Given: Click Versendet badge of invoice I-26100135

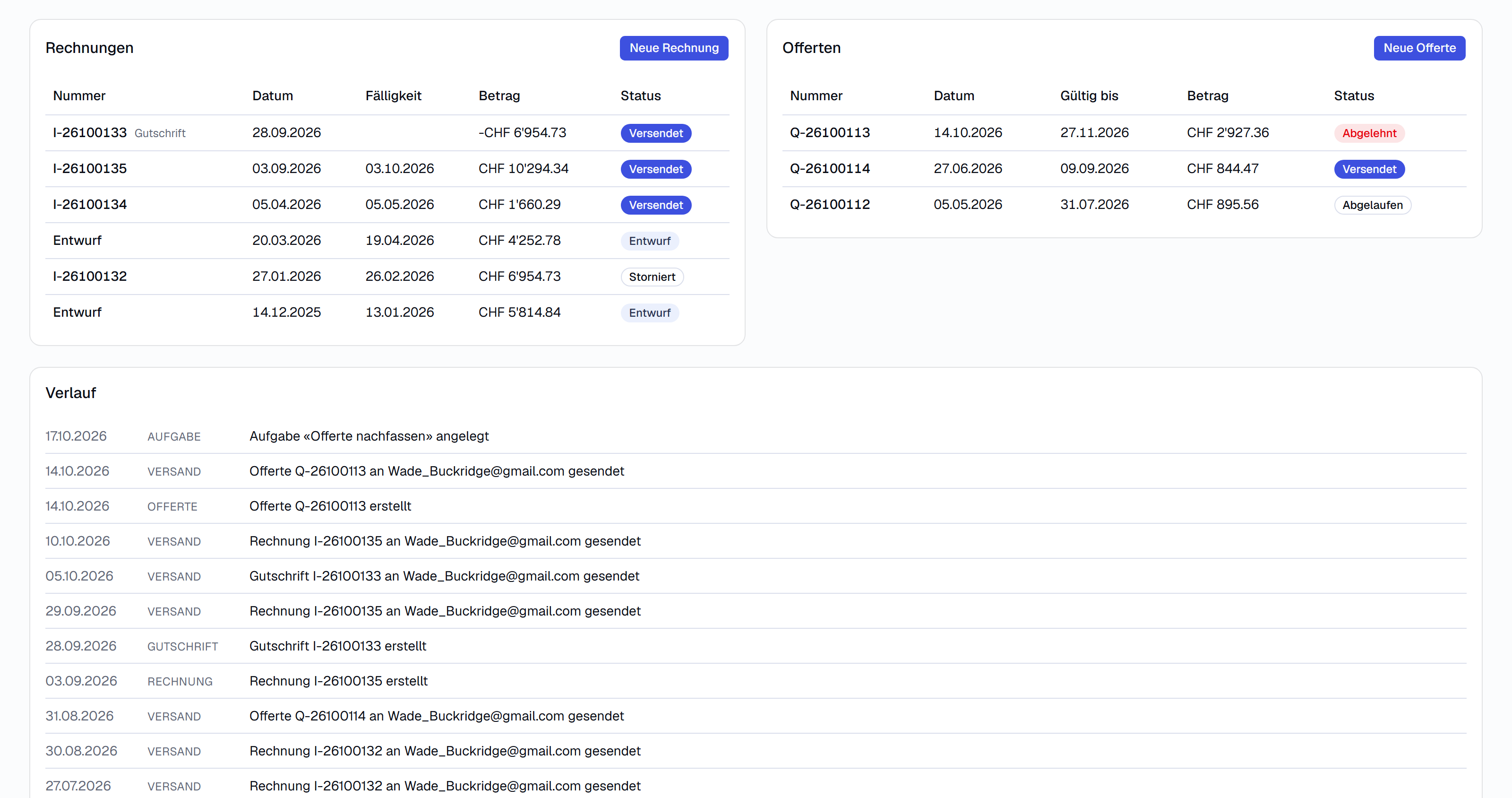Looking at the screenshot, I should pyautogui.click(x=656, y=169).
